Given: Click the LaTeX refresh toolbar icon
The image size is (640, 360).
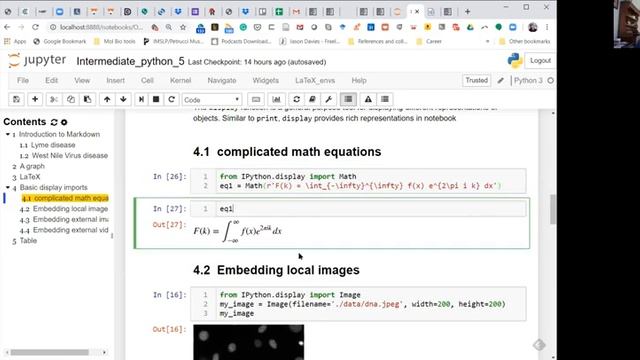Looking at the screenshot, I should (297, 99).
